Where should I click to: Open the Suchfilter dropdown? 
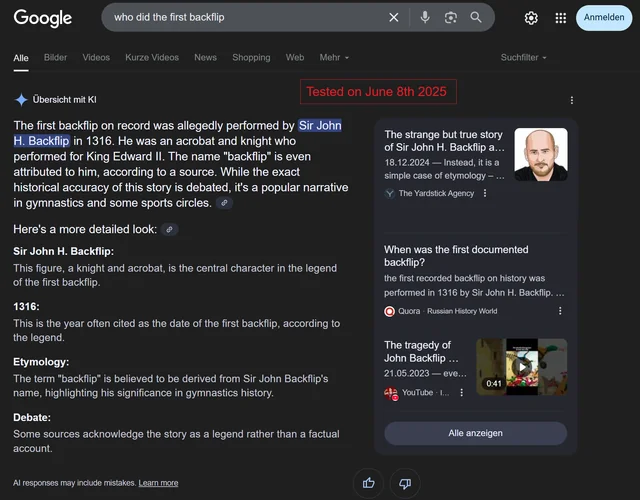[523, 57]
